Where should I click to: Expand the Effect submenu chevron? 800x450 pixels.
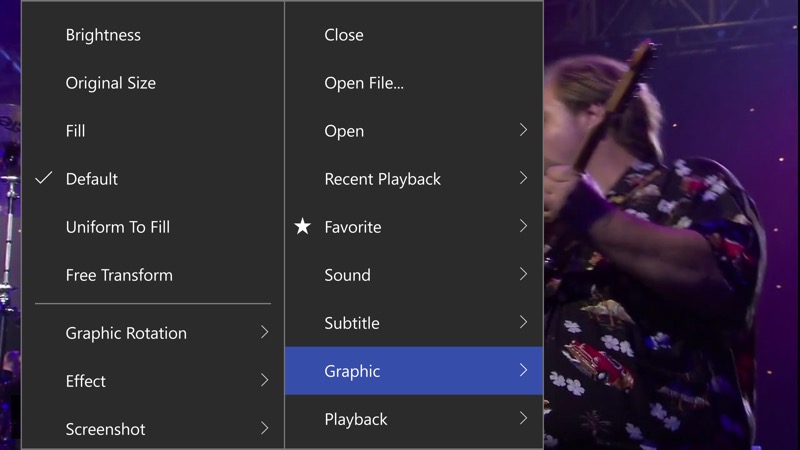tap(264, 380)
